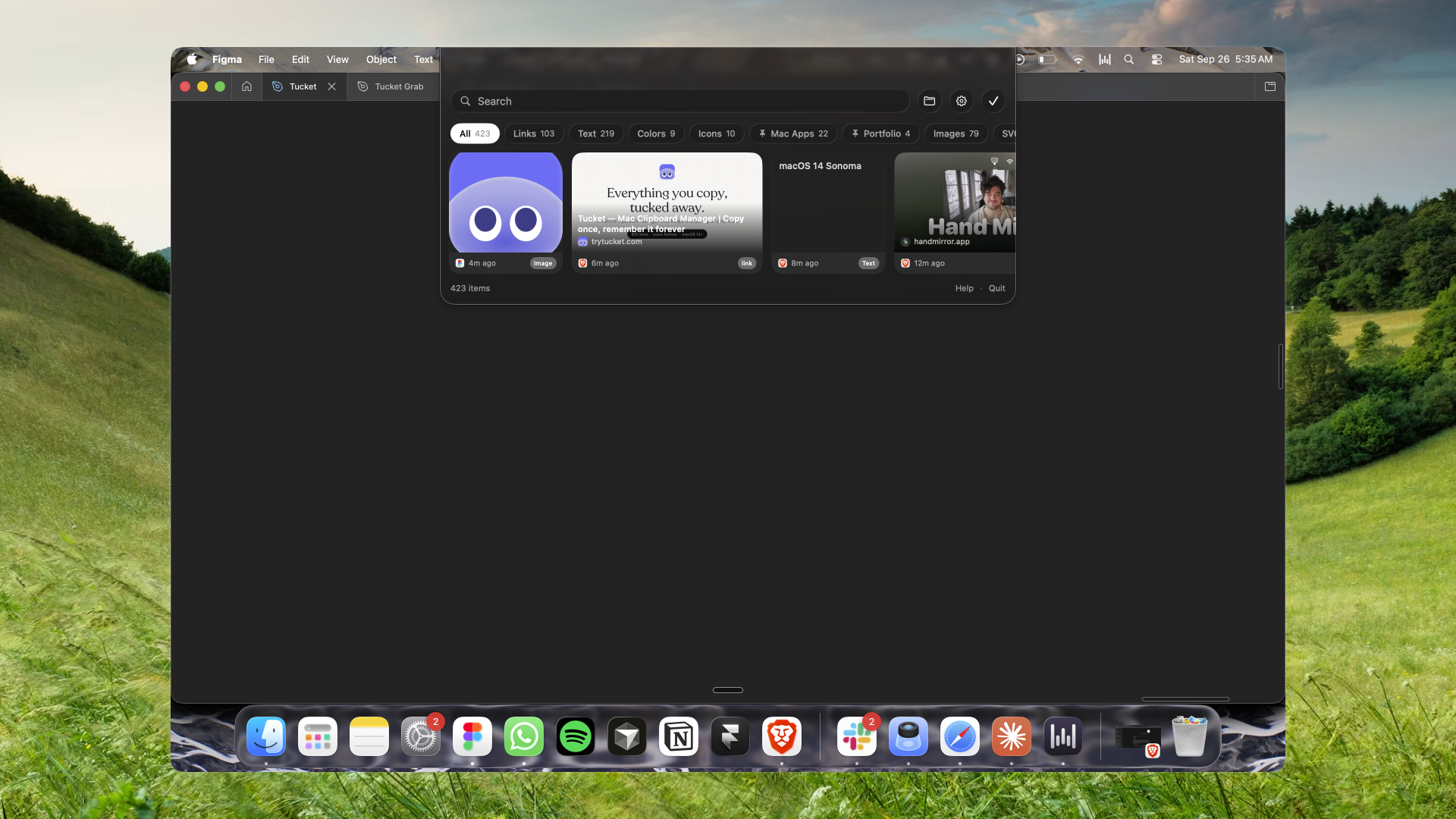Click into the Search field

click(680, 101)
